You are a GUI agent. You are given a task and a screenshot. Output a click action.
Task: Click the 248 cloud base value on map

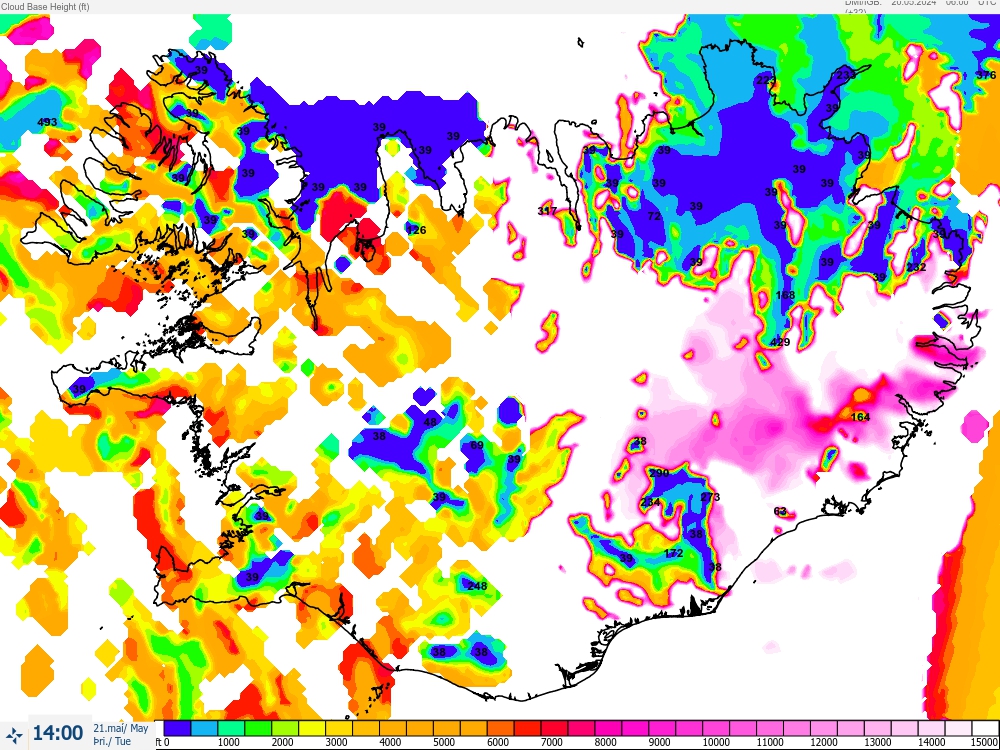pyautogui.click(x=477, y=586)
